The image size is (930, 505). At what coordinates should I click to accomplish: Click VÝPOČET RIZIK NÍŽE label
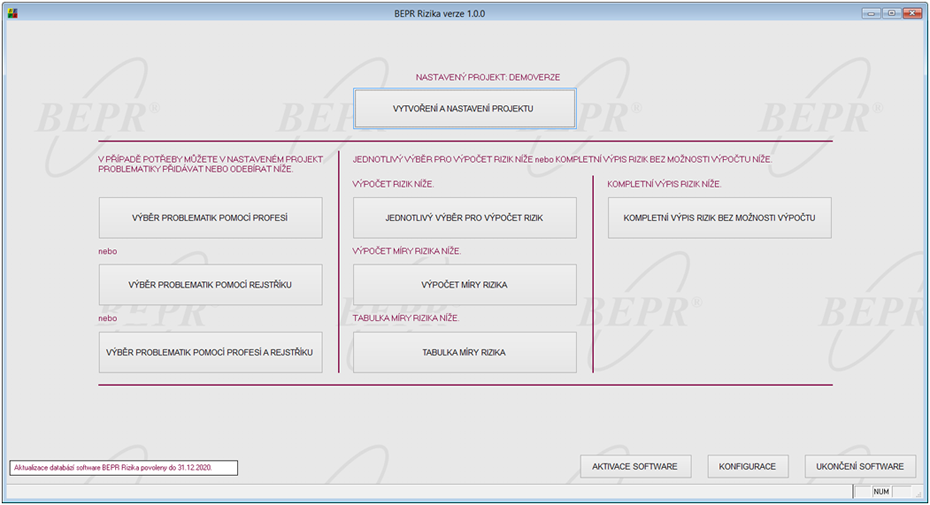(x=393, y=184)
